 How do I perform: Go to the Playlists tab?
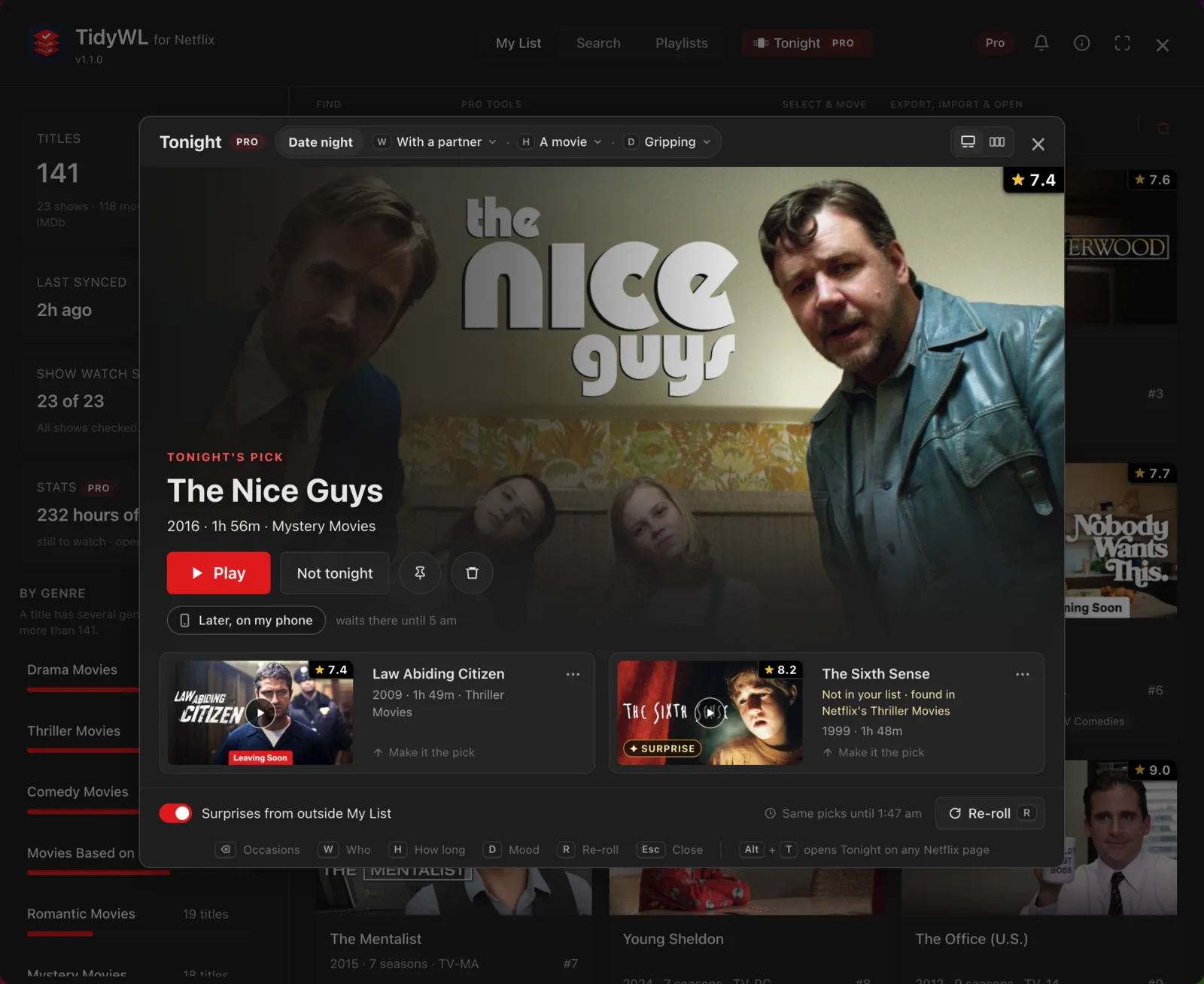(x=681, y=43)
